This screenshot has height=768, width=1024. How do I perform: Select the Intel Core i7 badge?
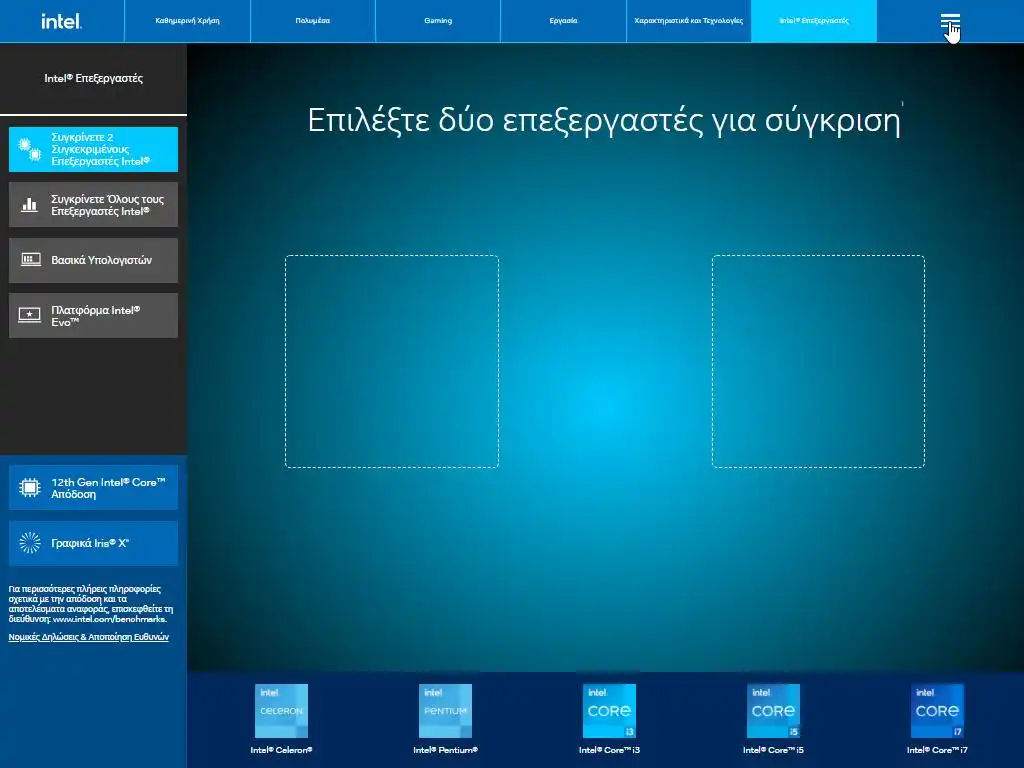937,711
